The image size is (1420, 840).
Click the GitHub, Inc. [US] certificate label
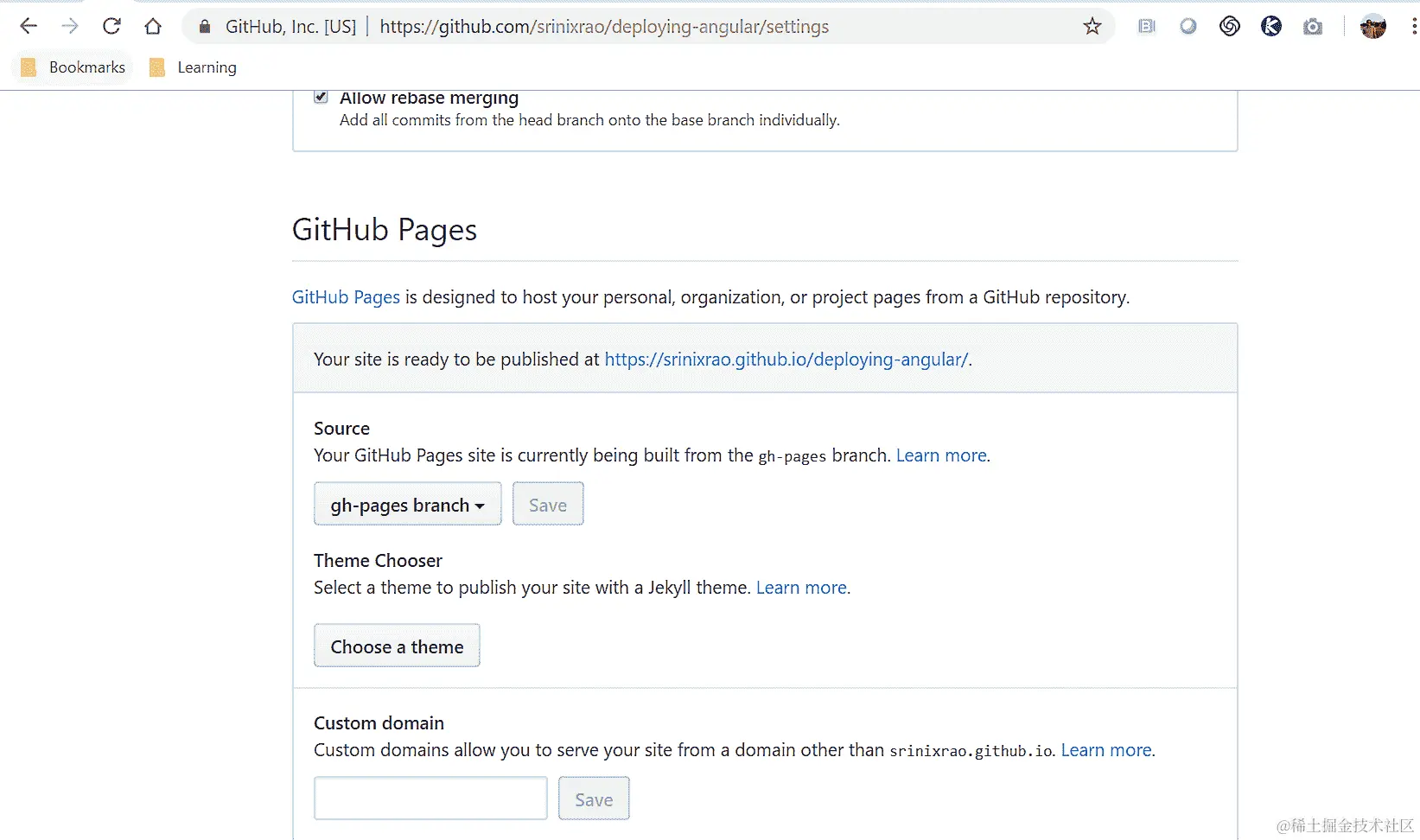290,27
